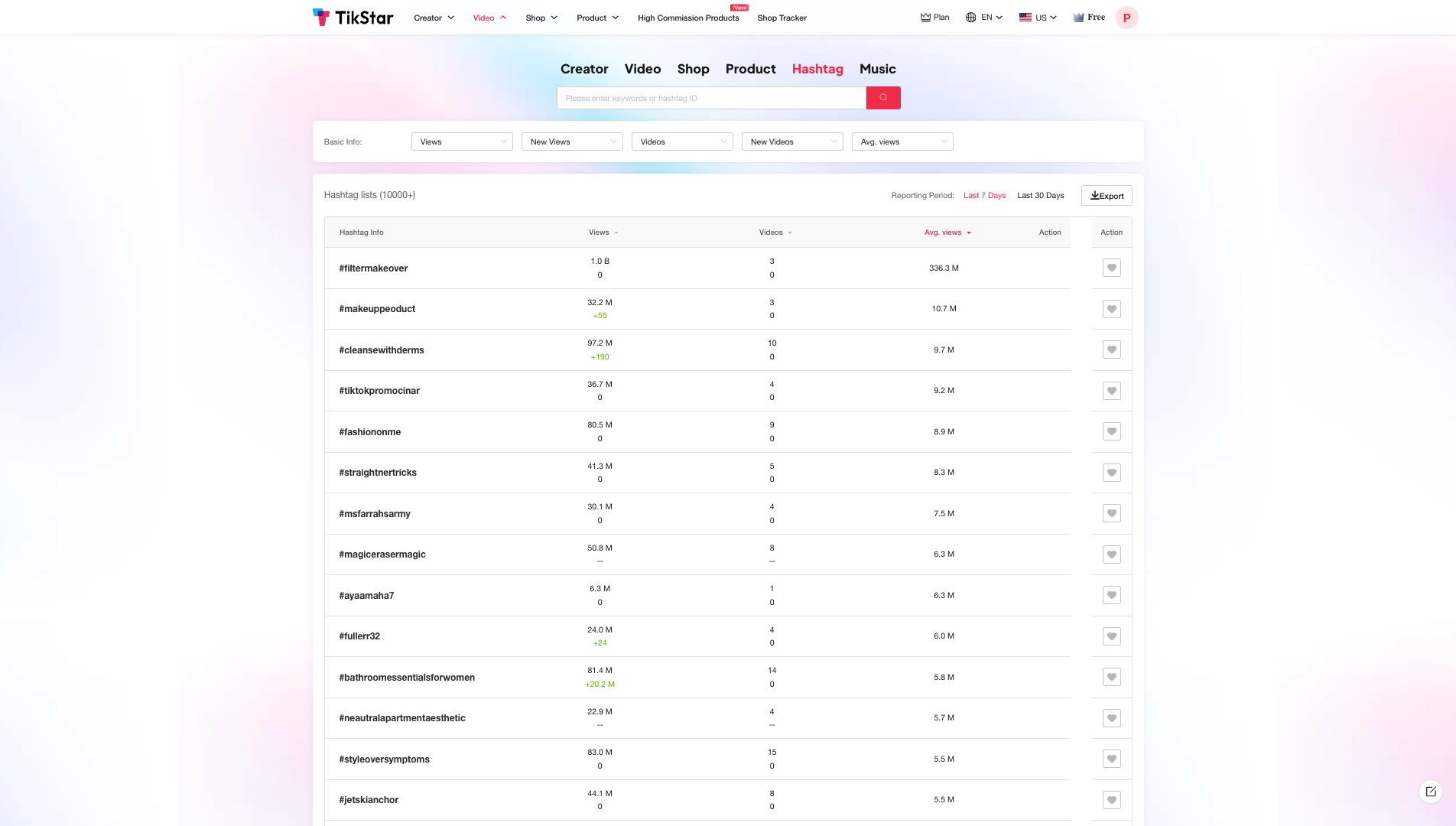Switch to the Music tab
This screenshot has height=826, width=1456.
(x=876, y=69)
